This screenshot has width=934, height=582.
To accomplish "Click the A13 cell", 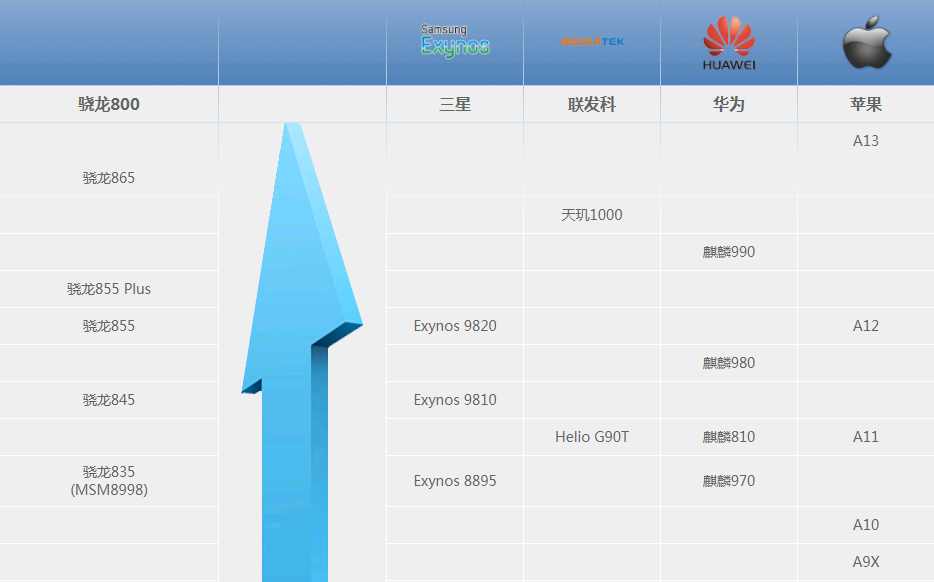I will pyautogui.click(x=866, y=141).
